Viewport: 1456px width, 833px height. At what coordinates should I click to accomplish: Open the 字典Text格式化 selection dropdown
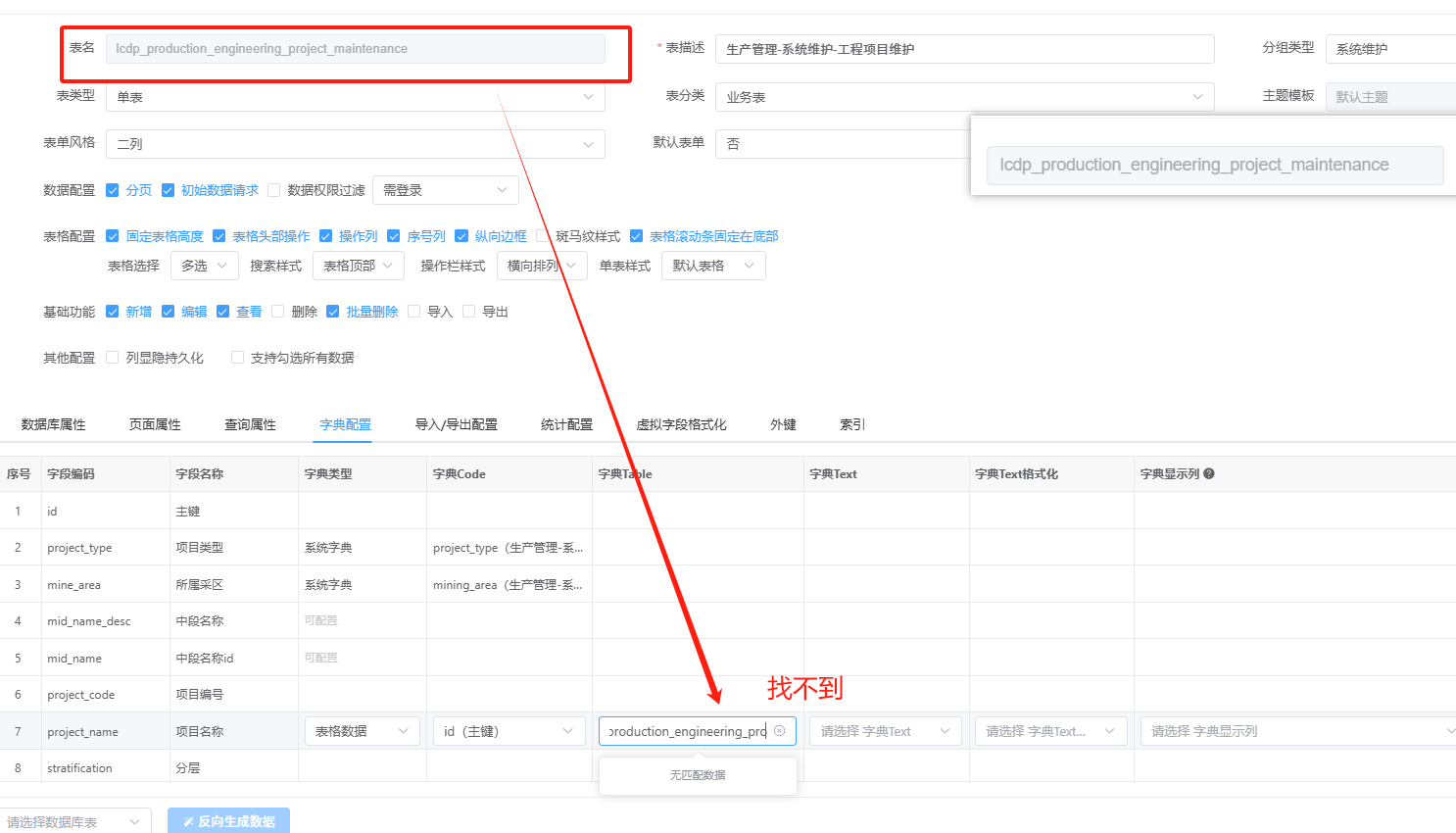coord(1050,731)
